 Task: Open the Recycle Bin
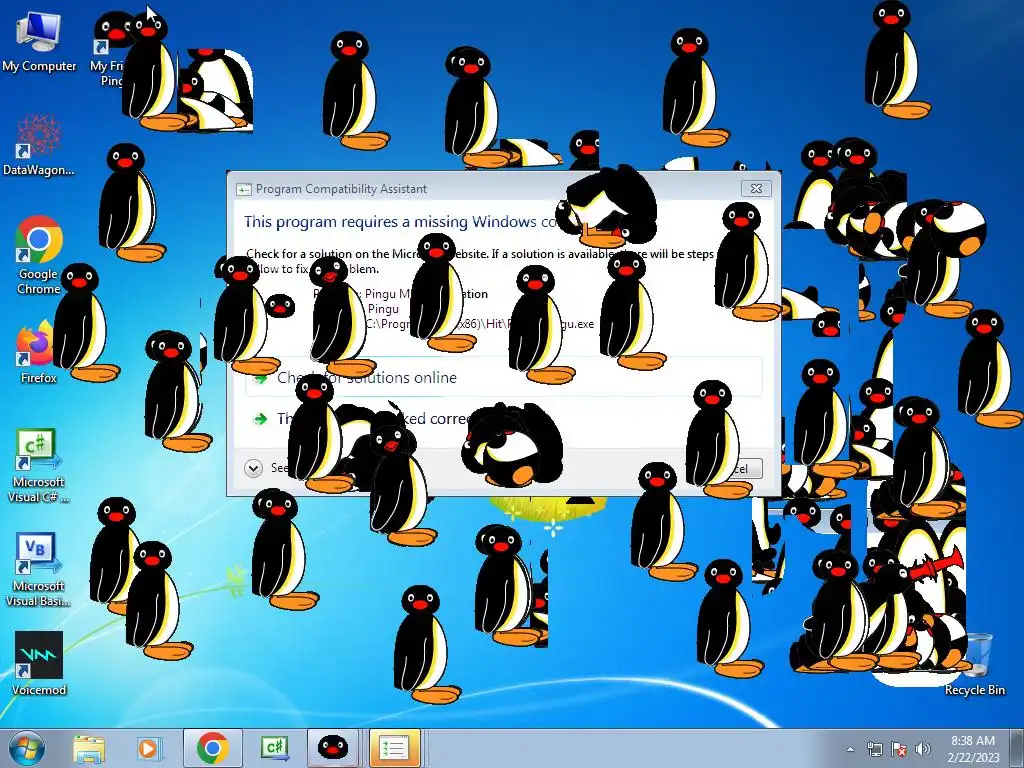[974, 664]
